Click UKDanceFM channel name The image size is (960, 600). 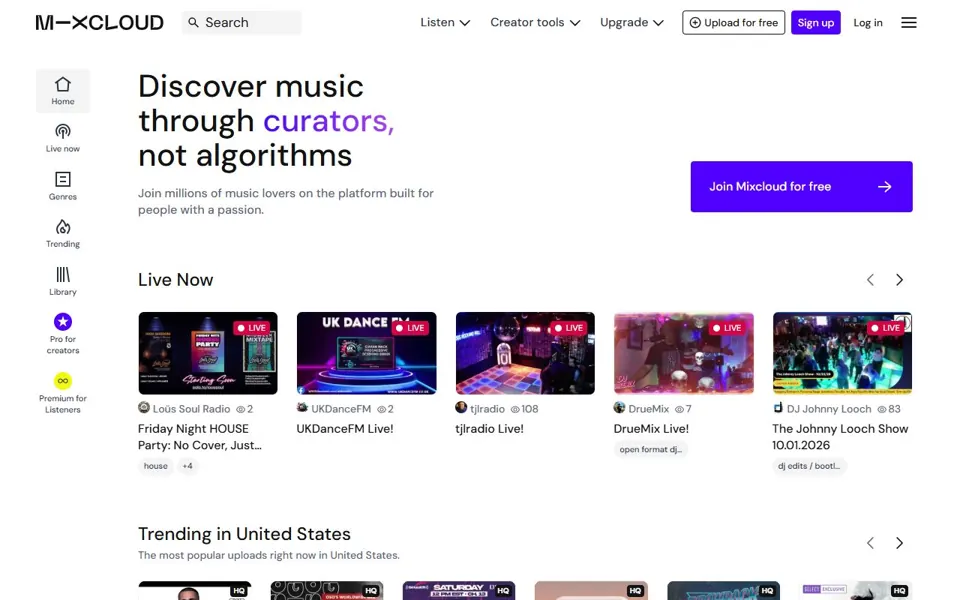[341, 409]
